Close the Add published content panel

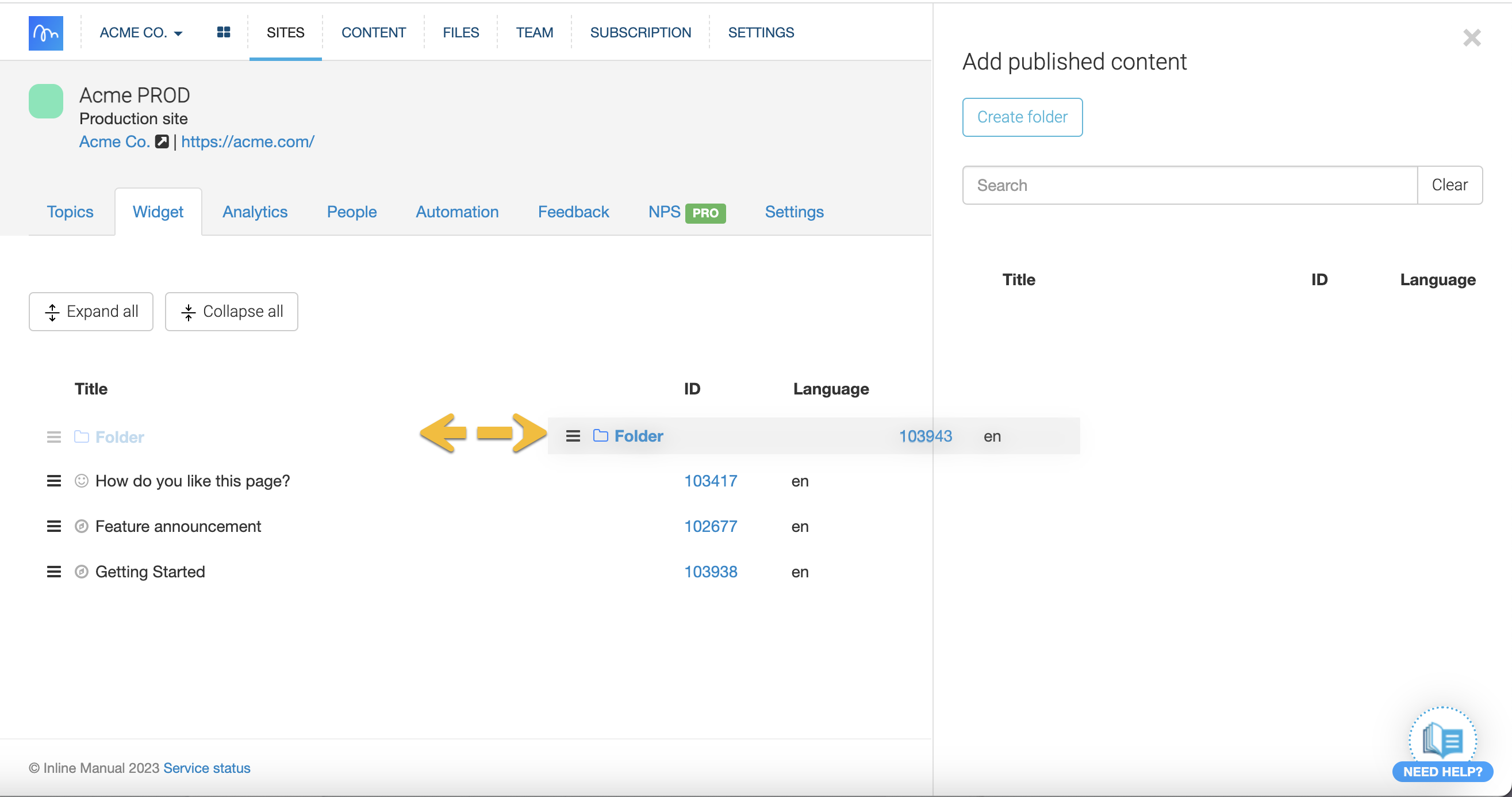[1472, 38]
